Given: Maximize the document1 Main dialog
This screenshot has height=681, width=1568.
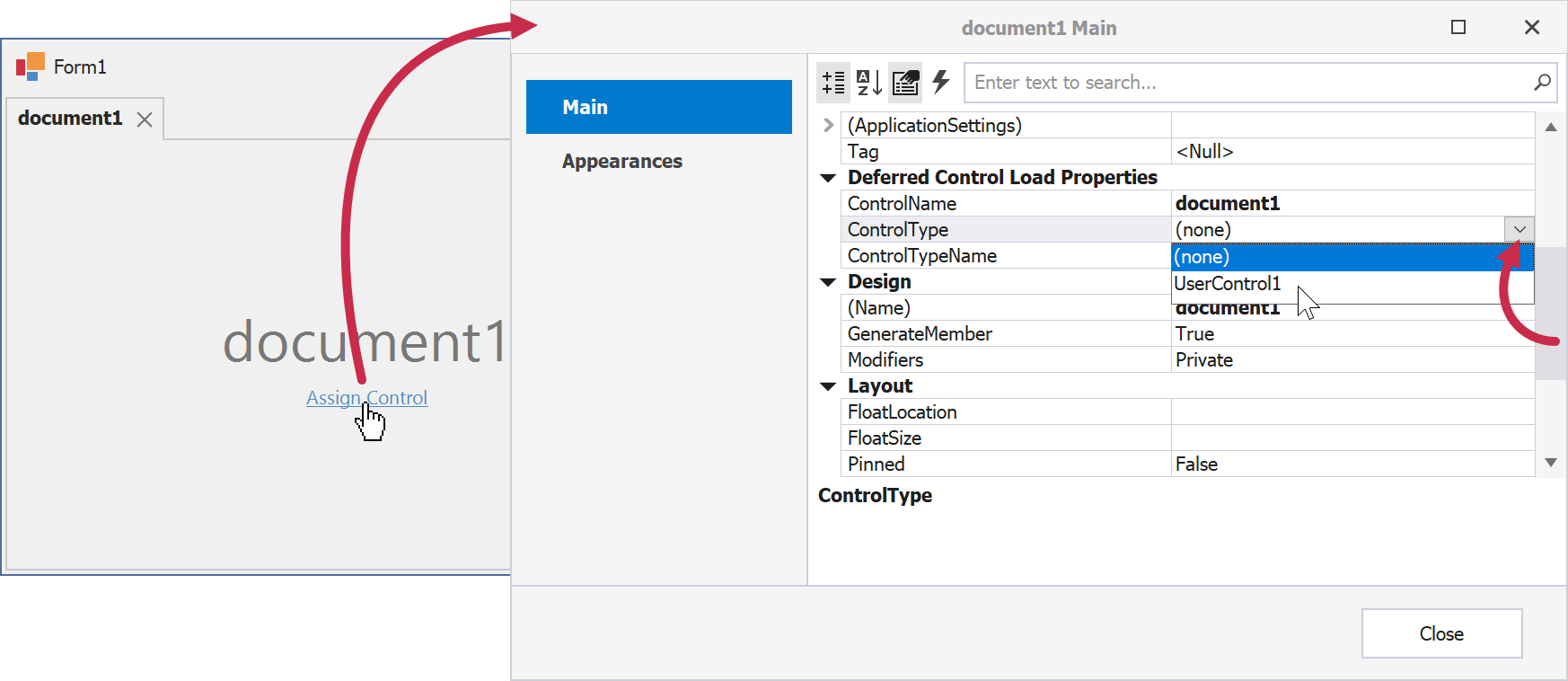Looking at the screenshot, I should click(x=1458, y=28).
